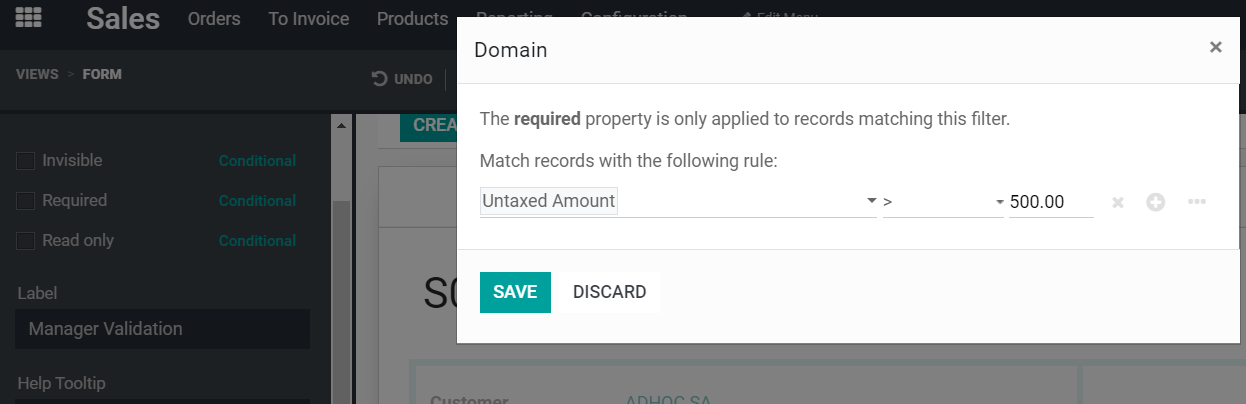Discard the domain changes
Viewport: 1246px width, 404px height.
(x=609, y=292)
